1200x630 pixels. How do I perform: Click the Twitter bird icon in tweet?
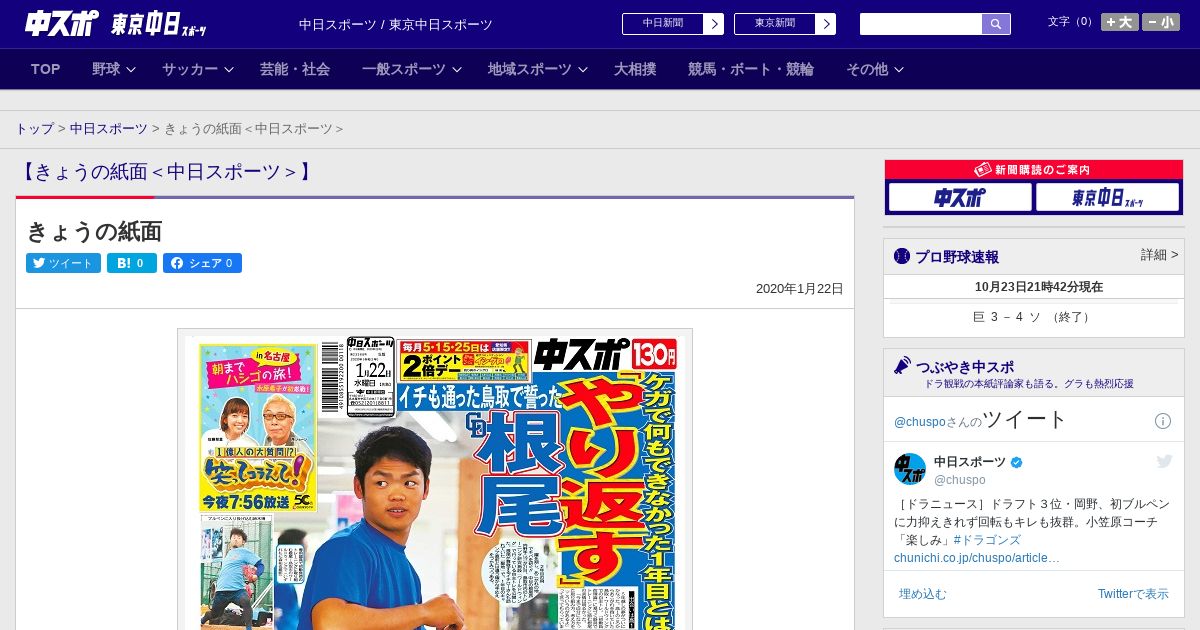tap(1164, 461)
